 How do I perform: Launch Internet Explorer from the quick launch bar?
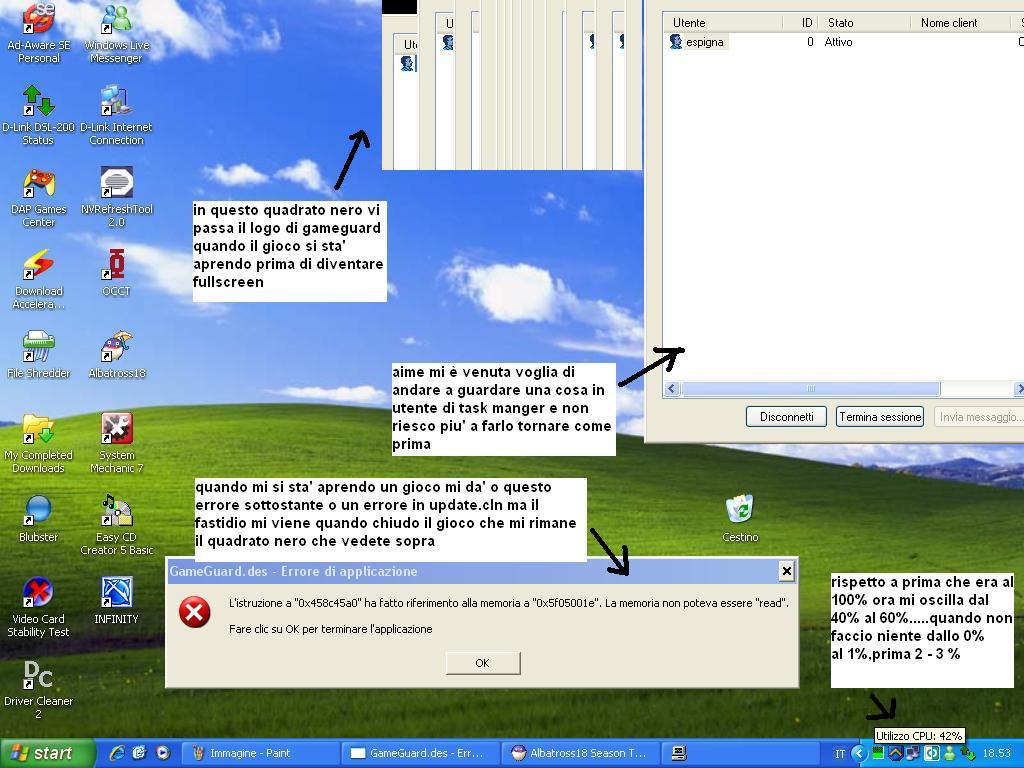pos(118,753)
